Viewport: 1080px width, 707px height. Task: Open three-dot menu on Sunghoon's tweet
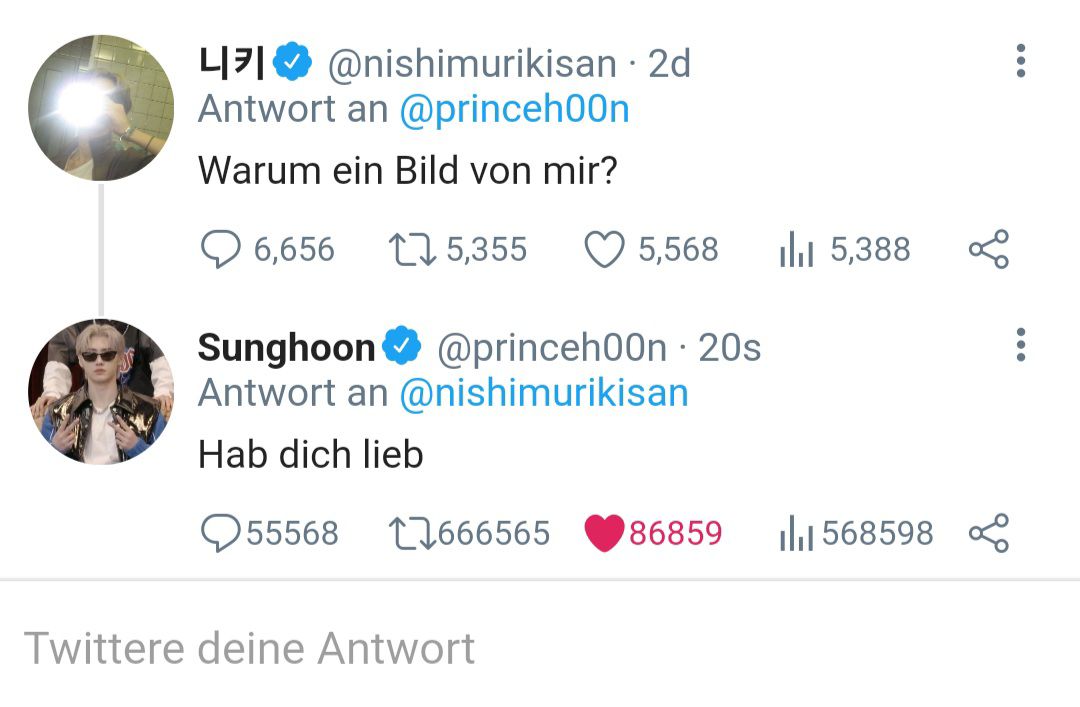click(1021, 345)
